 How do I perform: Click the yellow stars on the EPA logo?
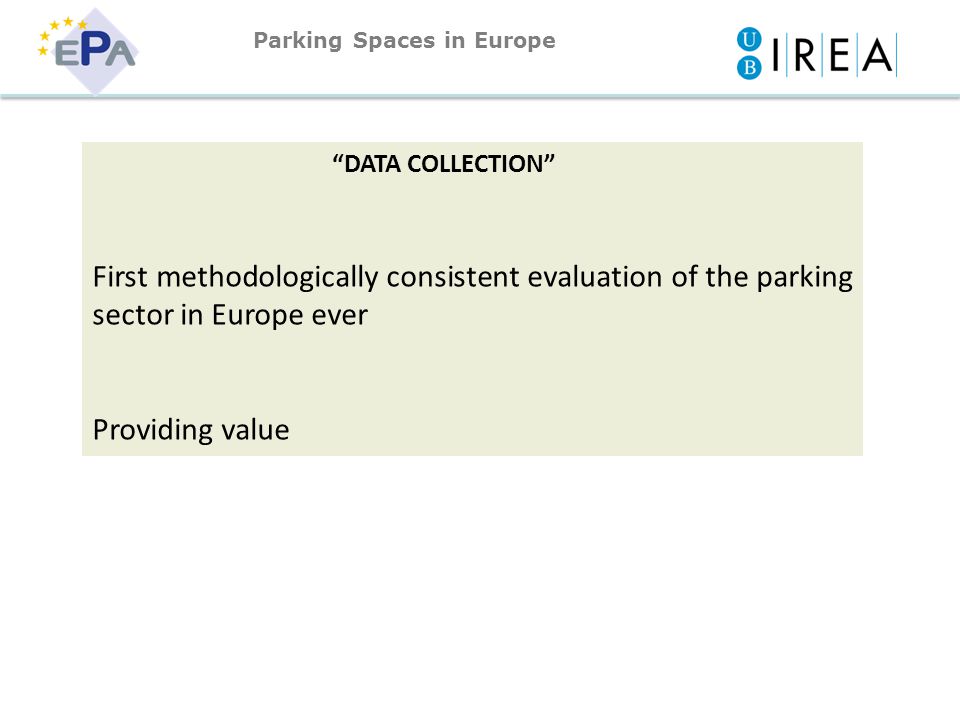click(x=61, y=34)
